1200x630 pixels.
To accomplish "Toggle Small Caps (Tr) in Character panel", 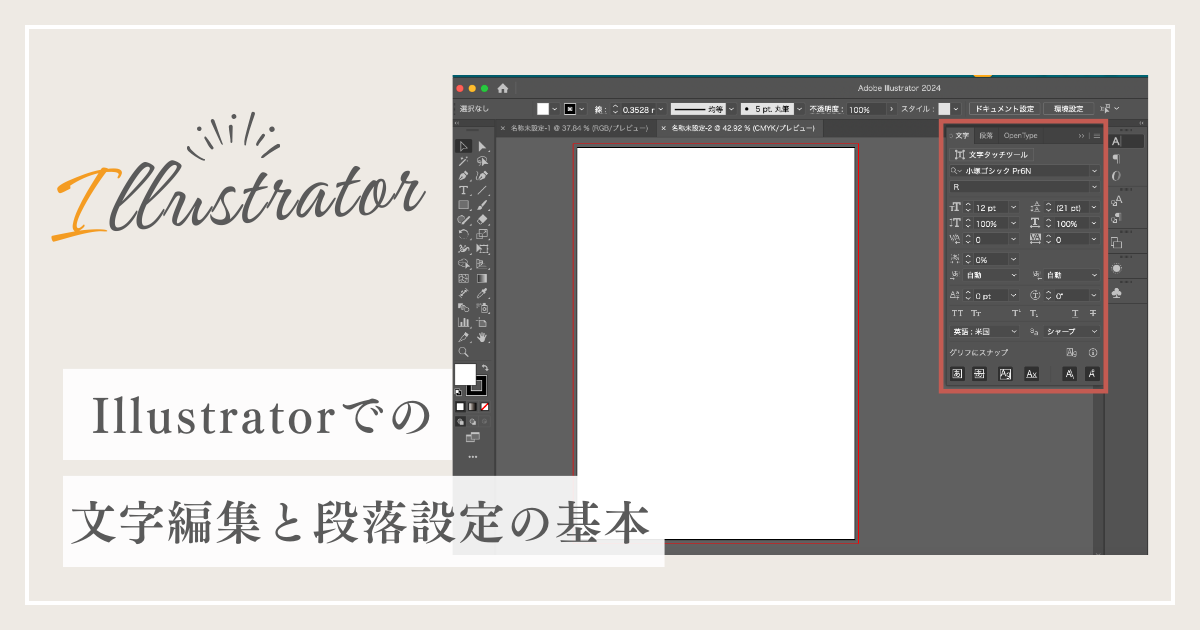I will (976, 314).
